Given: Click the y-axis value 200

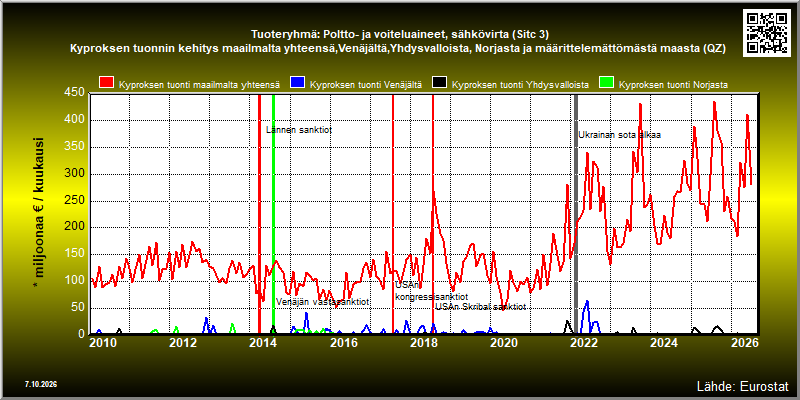Looking at the screenshot, I should click(x=75, y=227).
